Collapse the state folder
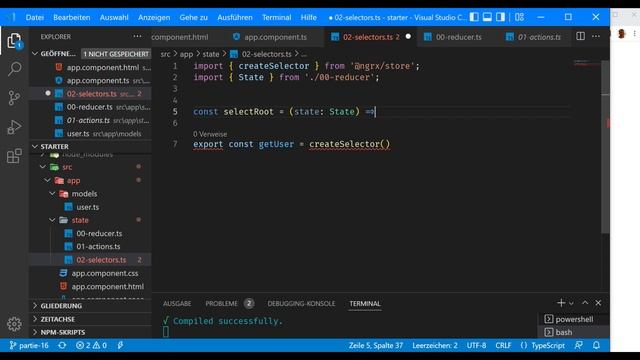This screenshot has height=360, width=640. tap(52, 220)
